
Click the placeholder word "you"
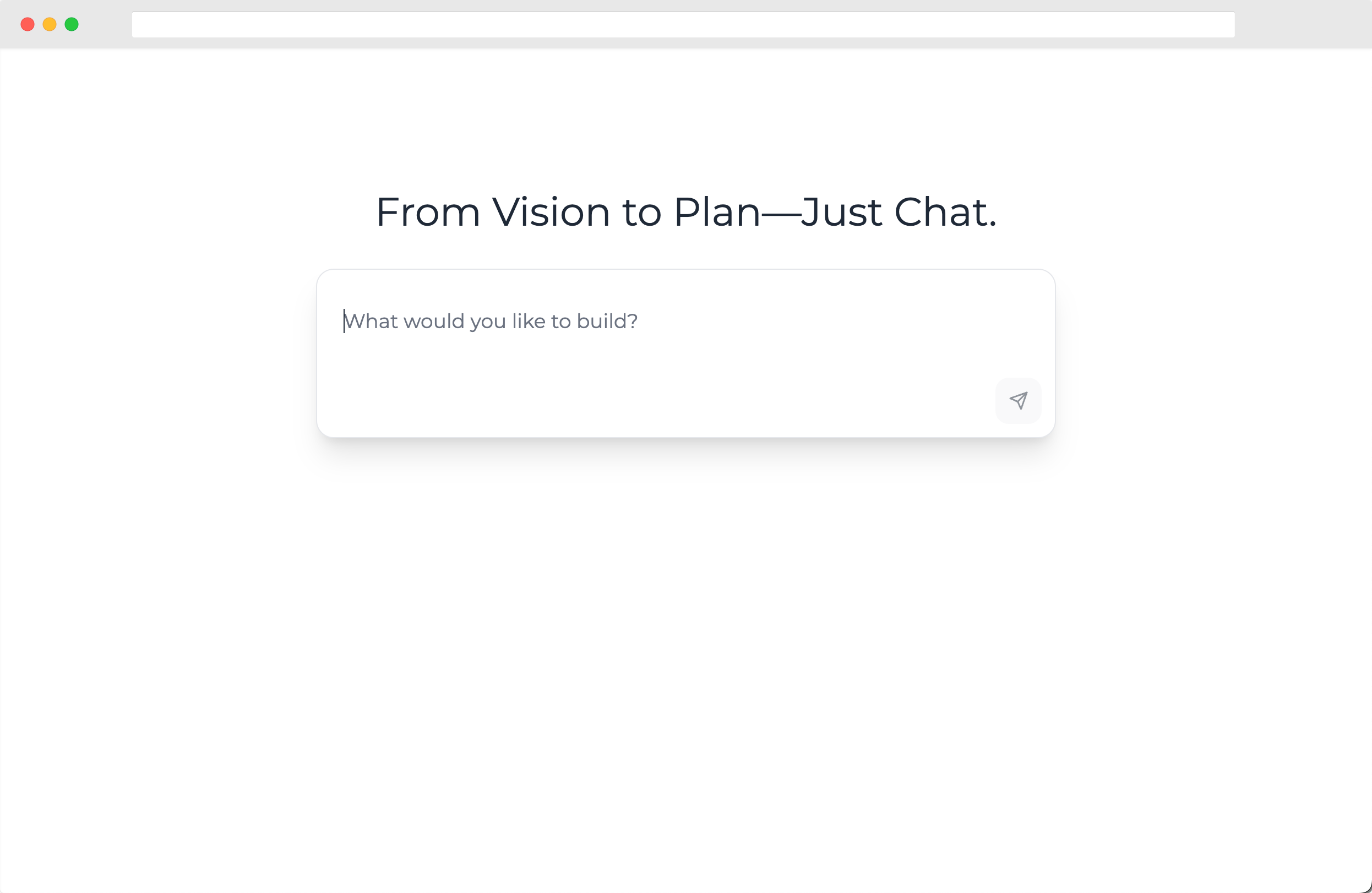click(488, 322)
